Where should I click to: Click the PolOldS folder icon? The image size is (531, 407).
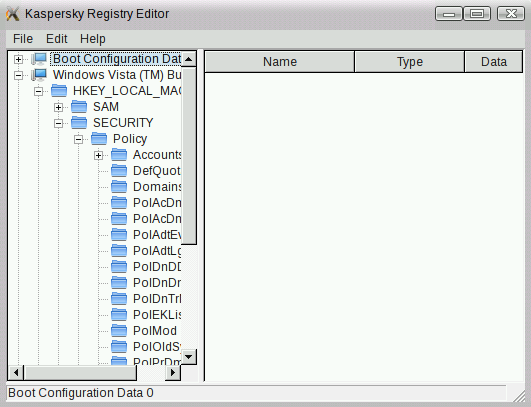(x=119, y=347)
